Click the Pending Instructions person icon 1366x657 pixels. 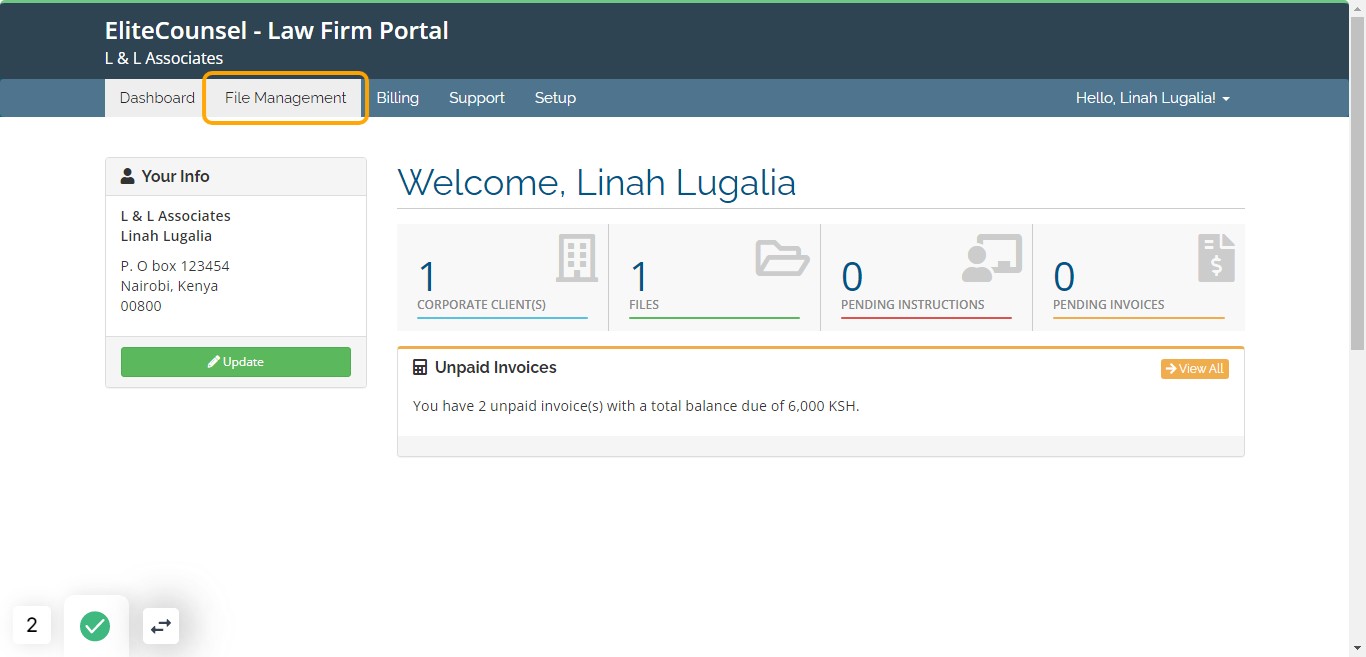992,258
